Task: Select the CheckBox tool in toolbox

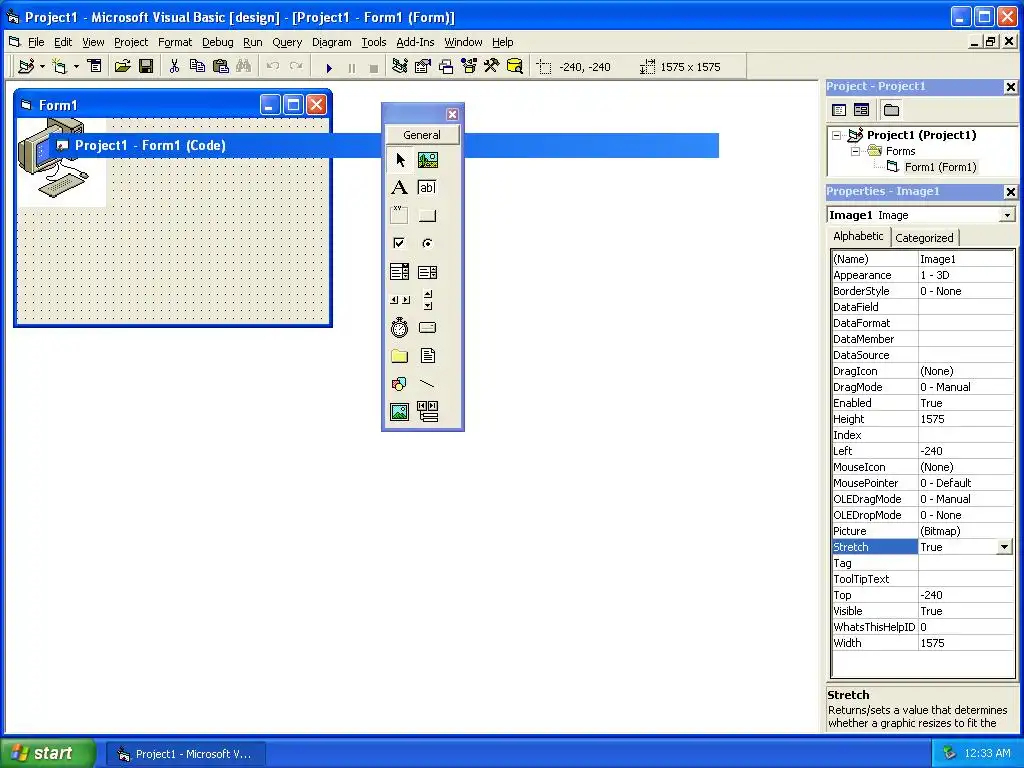Action: [x=400, y=244]
